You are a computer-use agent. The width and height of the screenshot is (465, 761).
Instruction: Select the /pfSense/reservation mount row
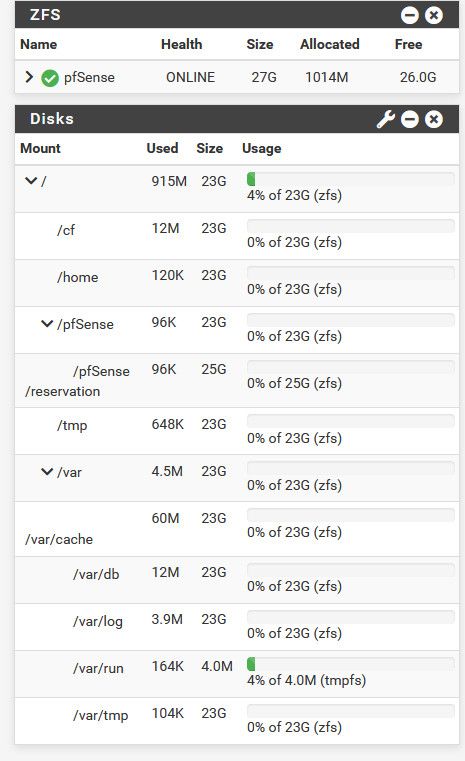point(237,380)
